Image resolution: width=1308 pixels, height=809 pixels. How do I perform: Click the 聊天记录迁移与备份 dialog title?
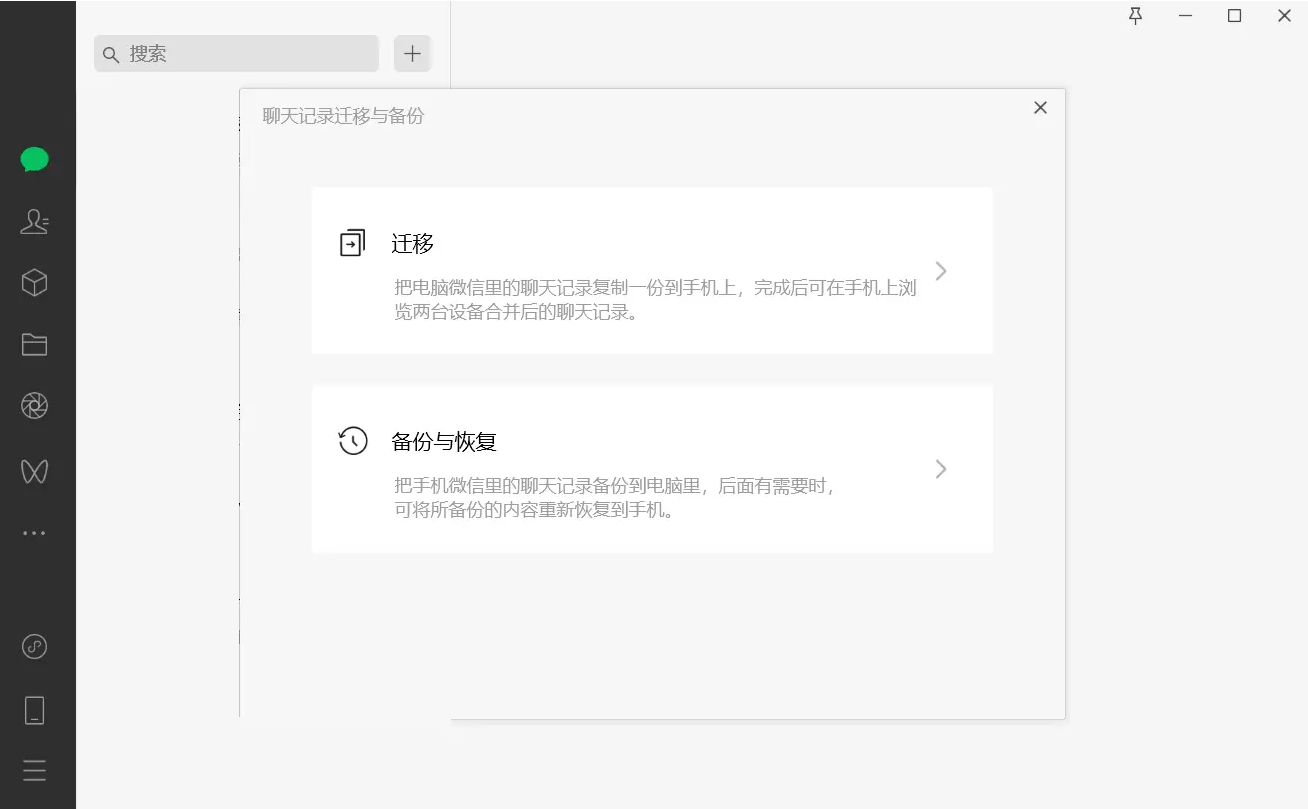[342, 116]
